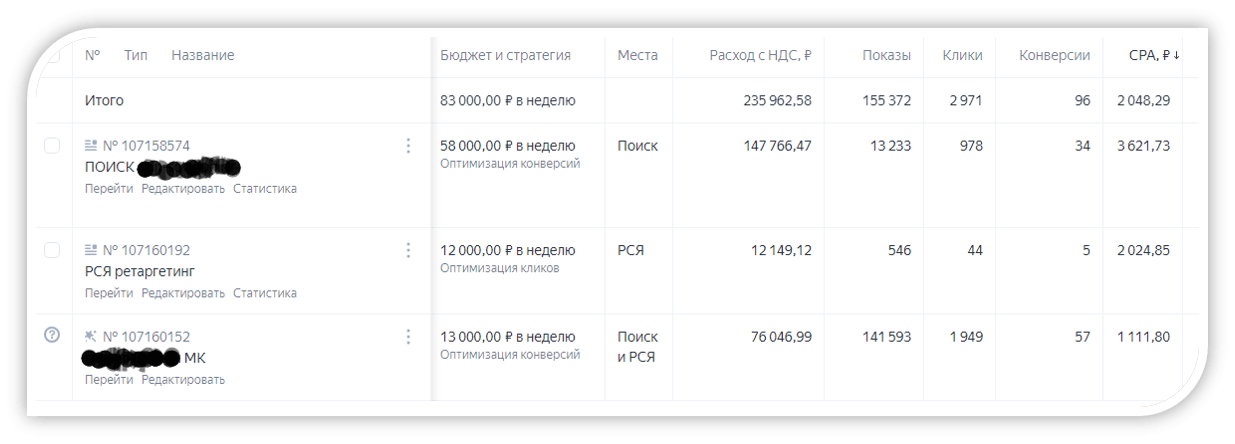Sort by Расход с НДС column header

click(x=759, y=56)
